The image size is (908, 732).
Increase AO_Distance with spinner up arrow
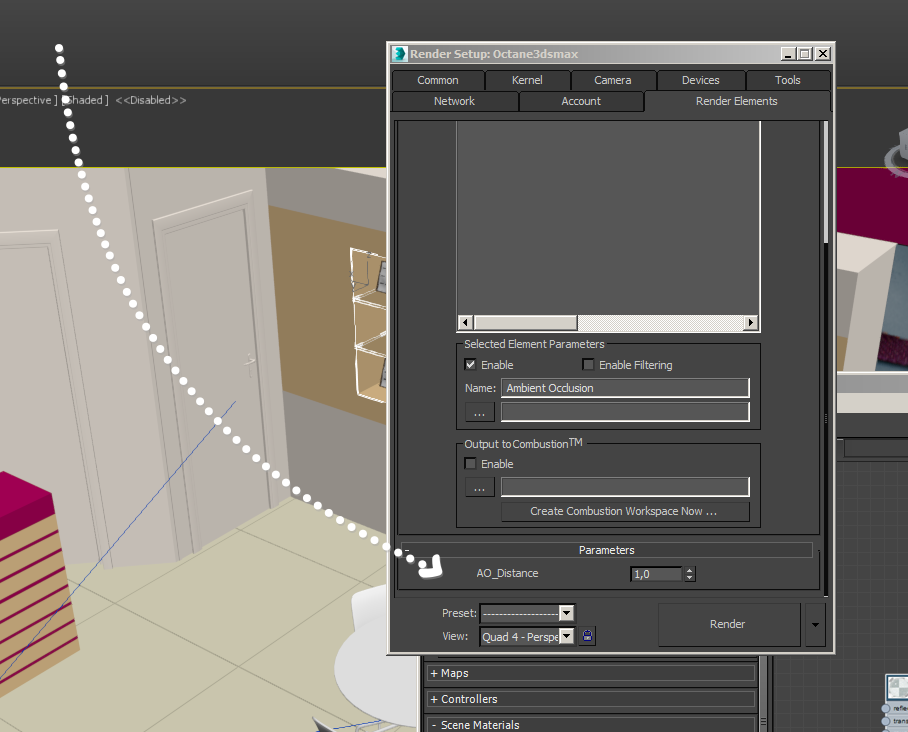click(689, 570)
